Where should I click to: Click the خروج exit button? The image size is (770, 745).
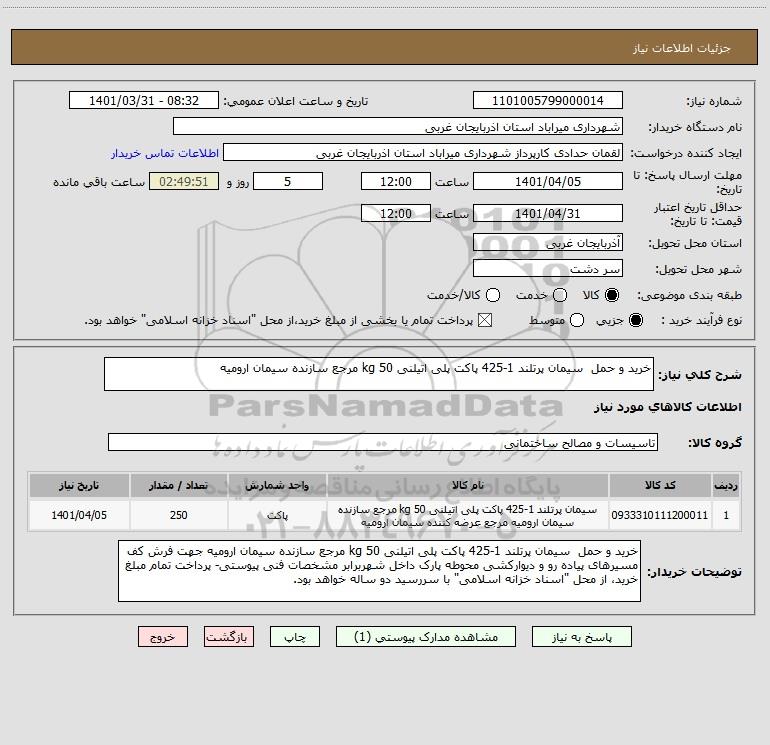[163, 637]
